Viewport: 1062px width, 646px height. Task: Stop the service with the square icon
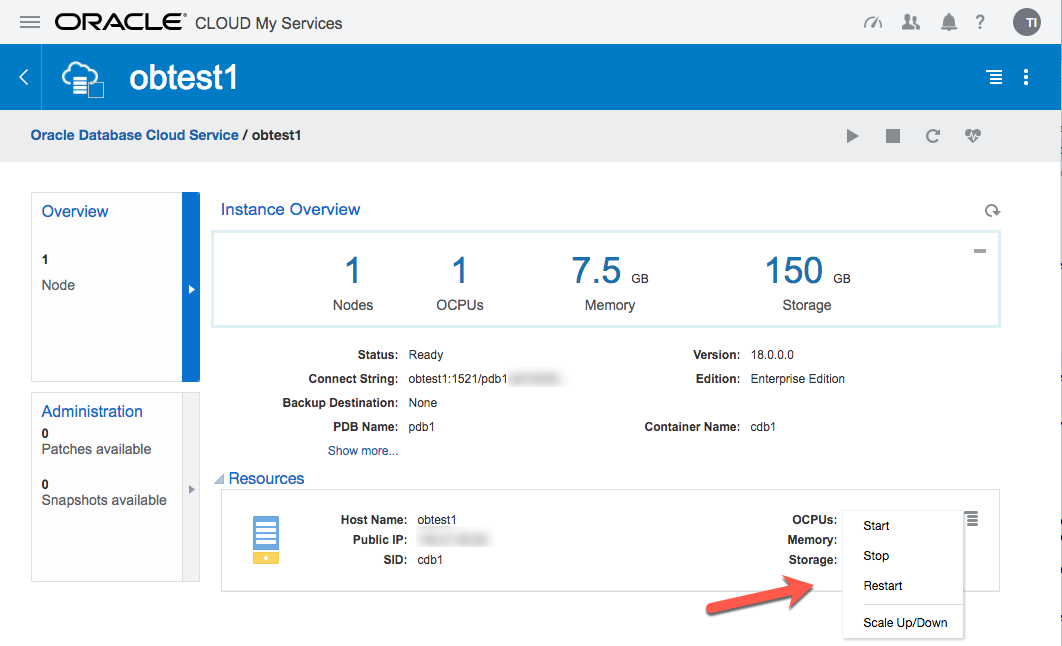pyautogui.click(x=893, y=136)
